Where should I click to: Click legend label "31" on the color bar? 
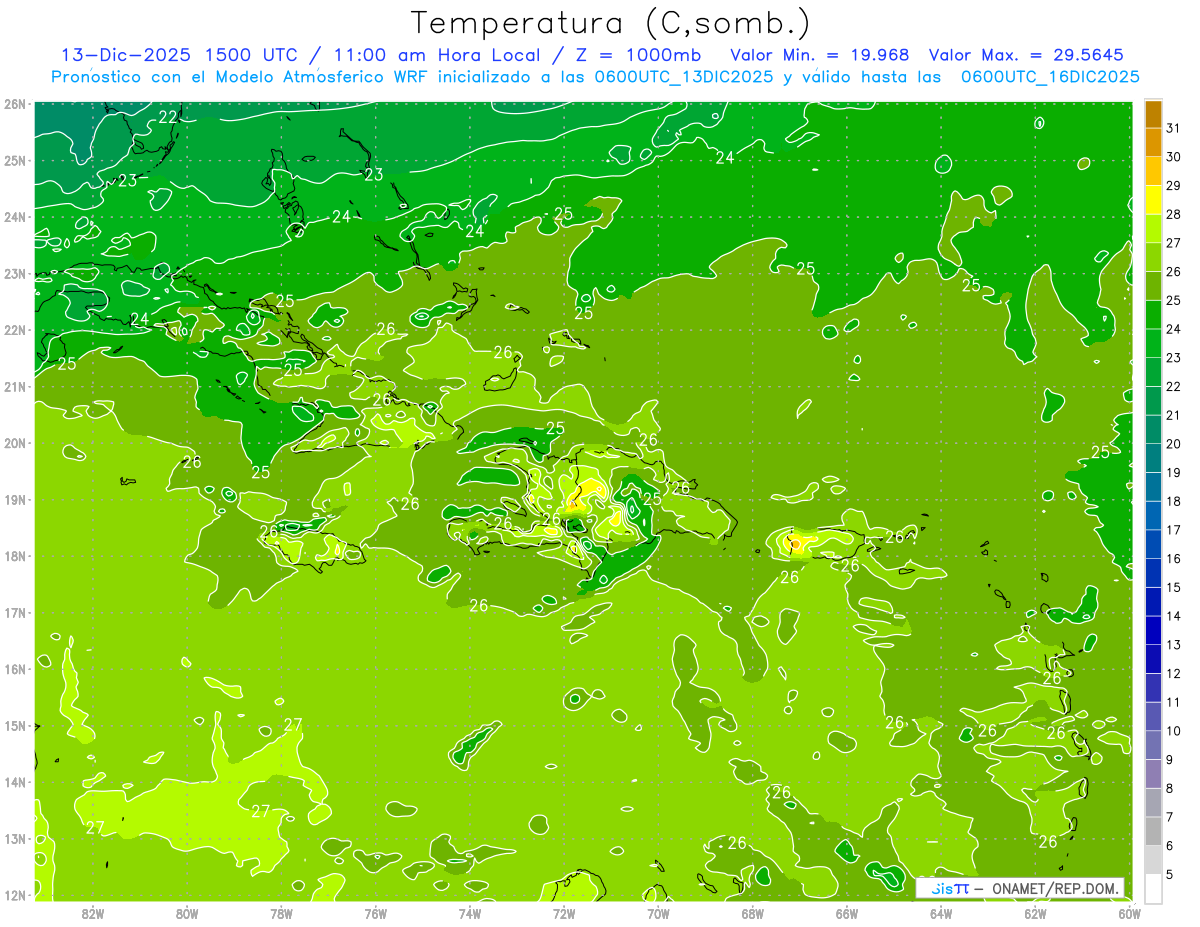[1174, 128]
